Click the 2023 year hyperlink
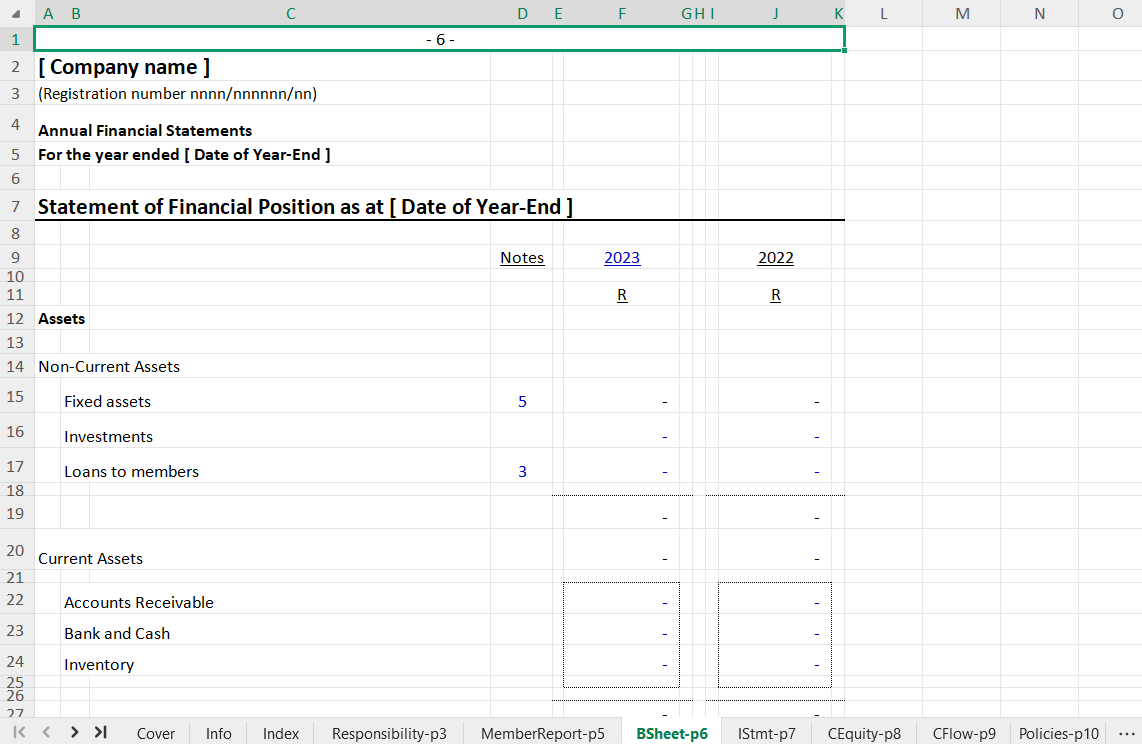 click(622, 258)
